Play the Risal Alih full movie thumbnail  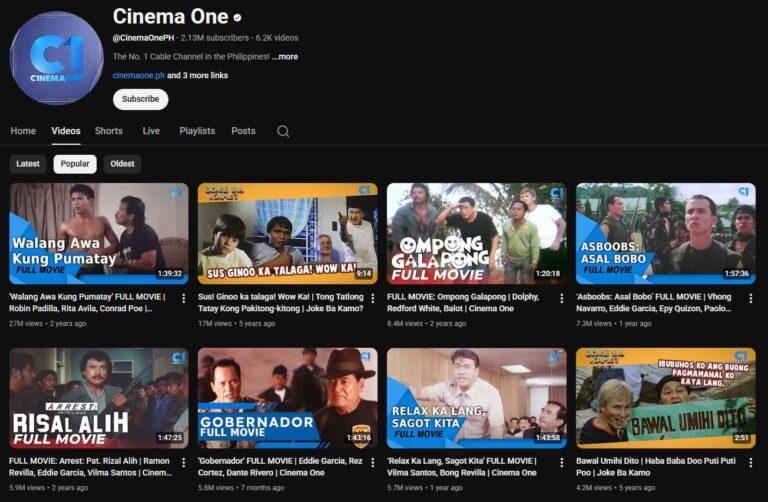(99, 398)
